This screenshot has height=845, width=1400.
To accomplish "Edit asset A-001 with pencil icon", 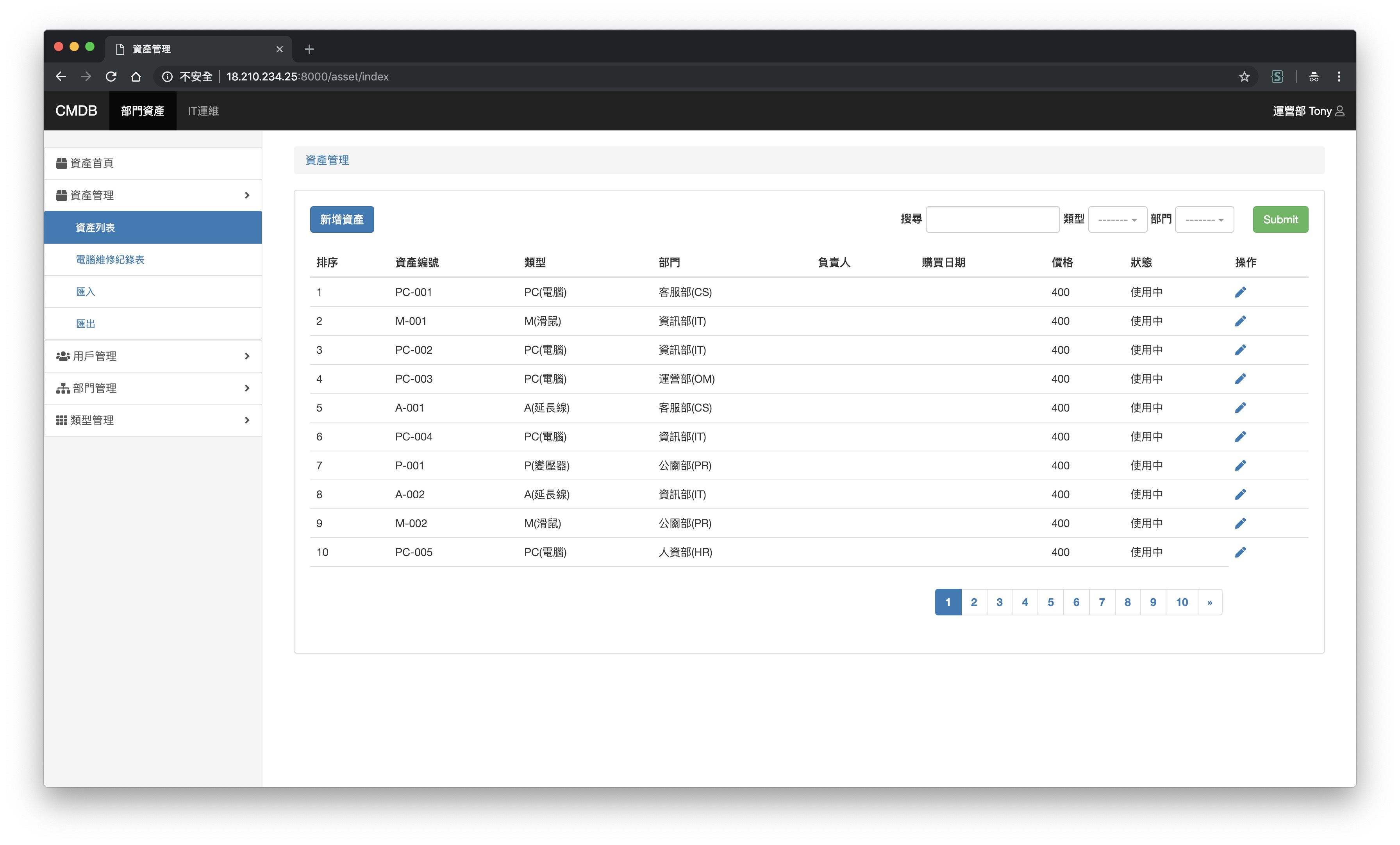I will pos(1240,408).
